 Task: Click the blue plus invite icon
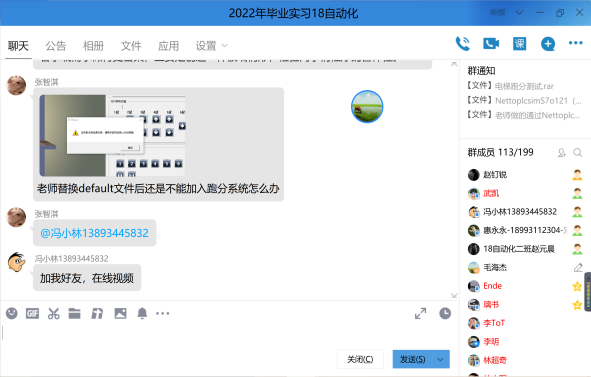tap(548, 44)
